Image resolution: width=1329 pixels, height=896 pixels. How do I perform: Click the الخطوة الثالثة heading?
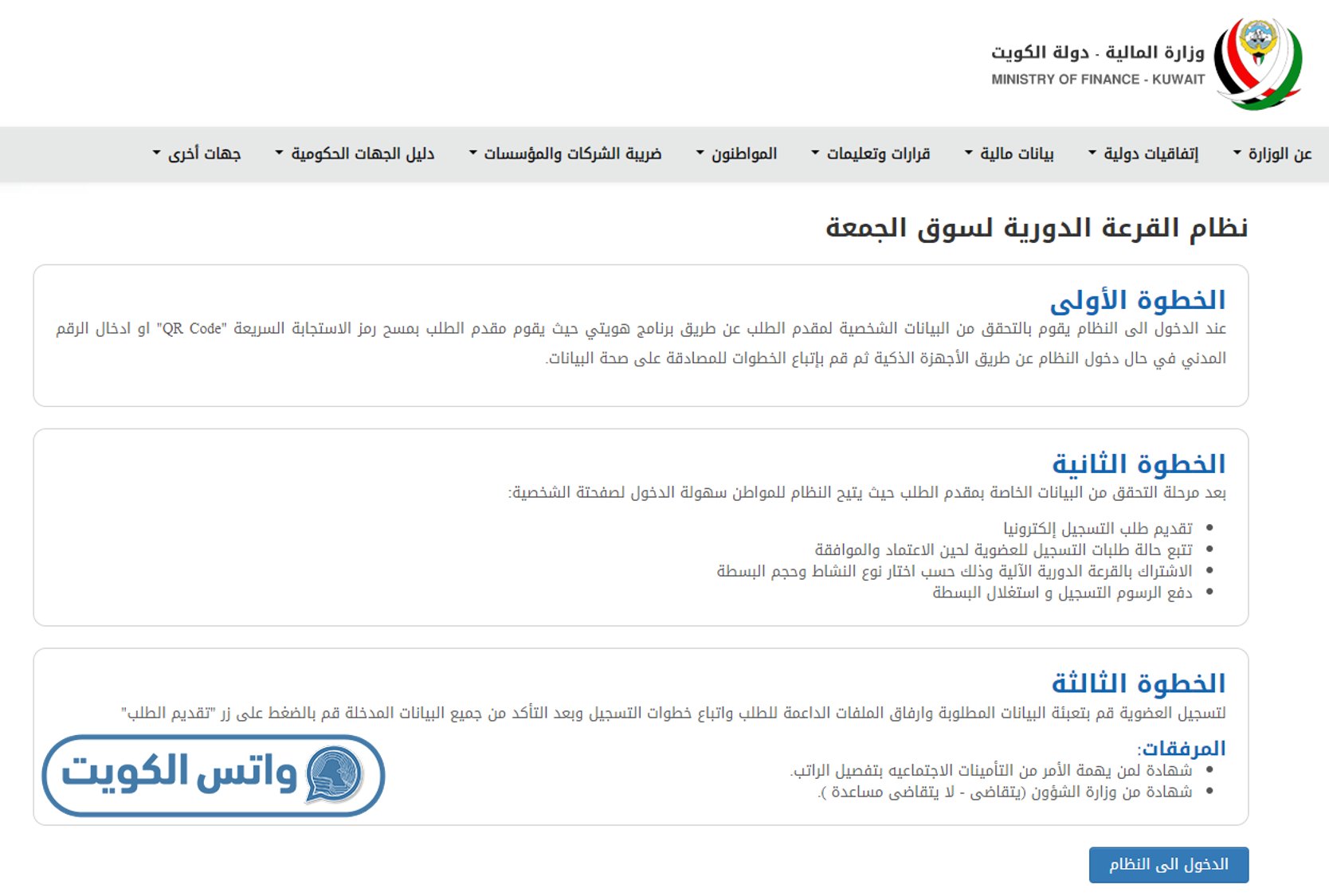click(x=1138, y=683)
